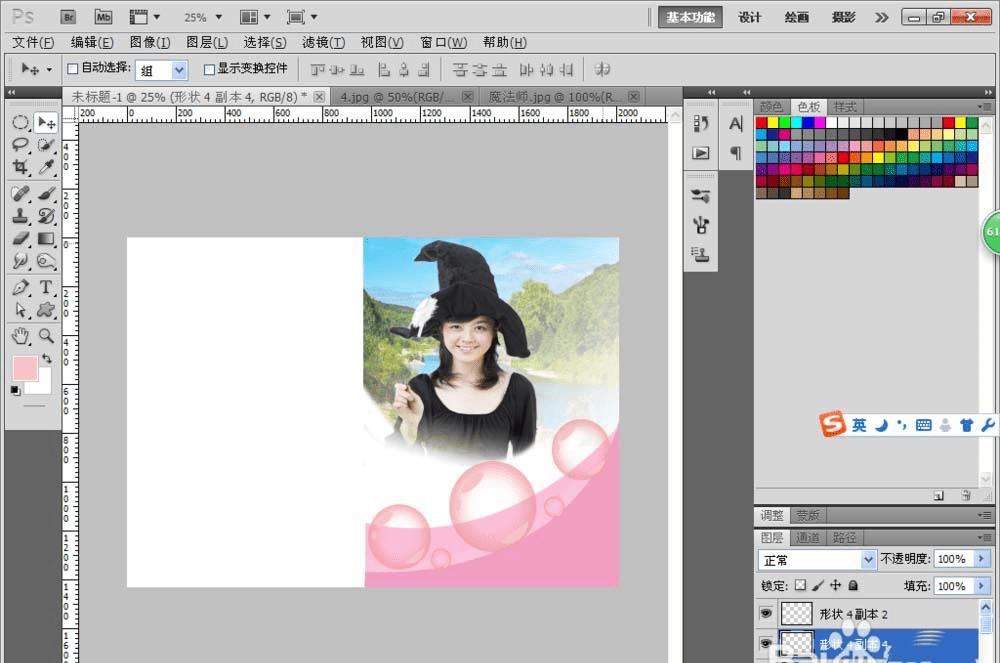
Task: Click the pink foreground color swatch
Action: (25, 368)
